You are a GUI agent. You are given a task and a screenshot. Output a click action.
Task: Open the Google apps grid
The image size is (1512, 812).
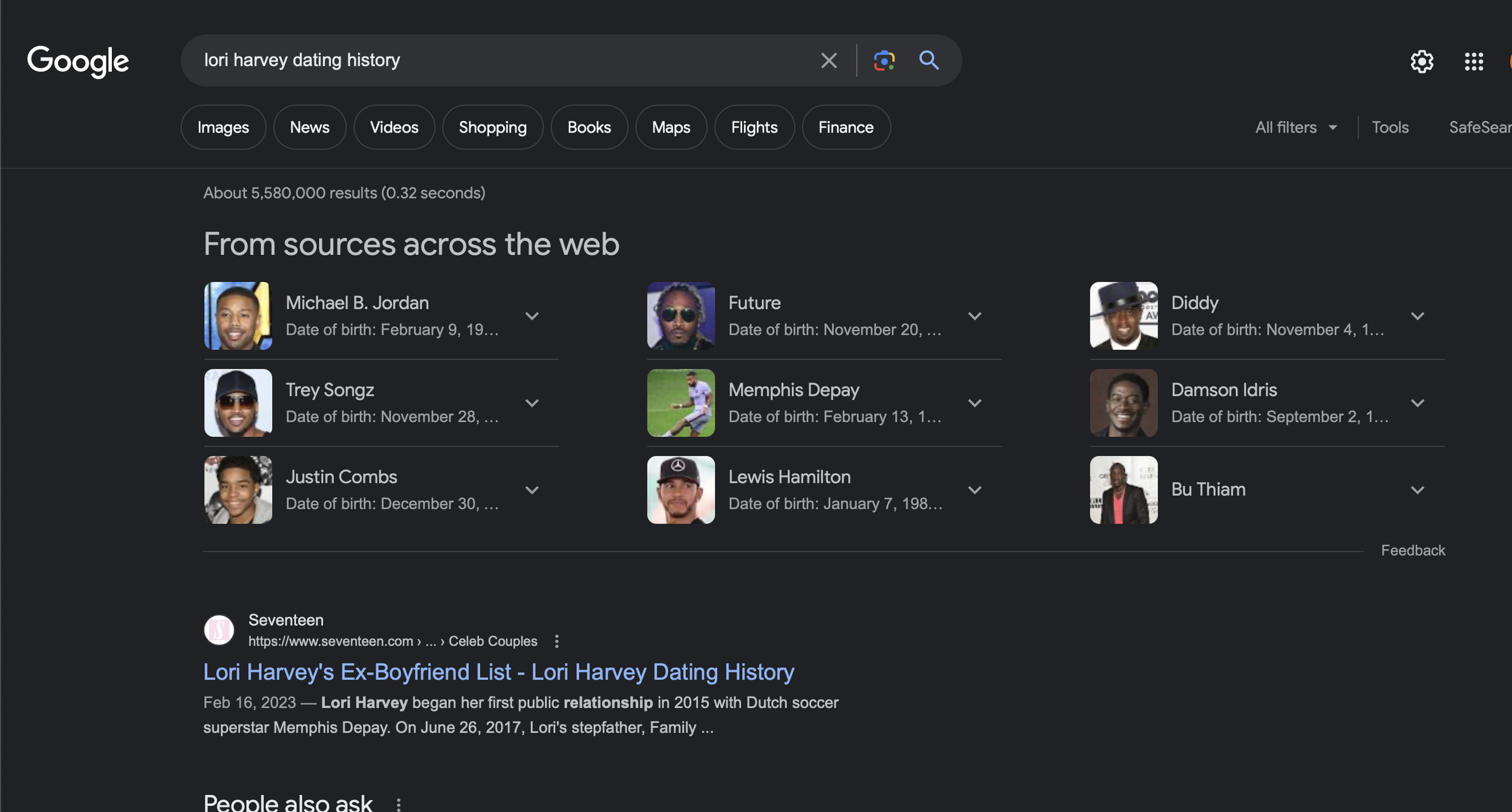pos(1474,61)
